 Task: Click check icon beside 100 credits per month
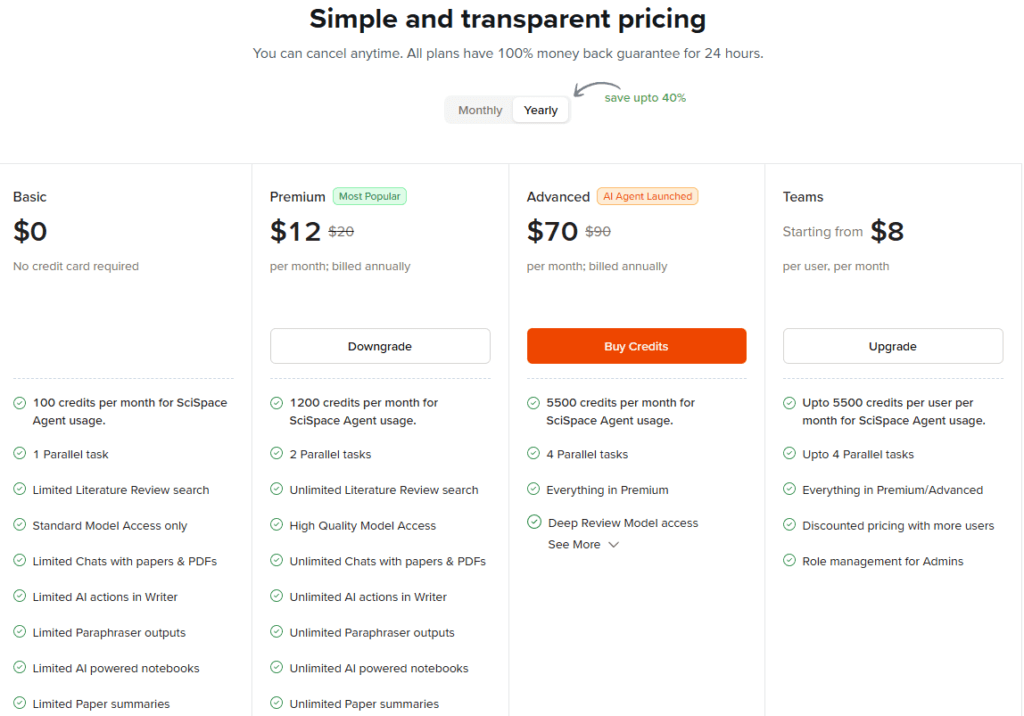point(19,403)
